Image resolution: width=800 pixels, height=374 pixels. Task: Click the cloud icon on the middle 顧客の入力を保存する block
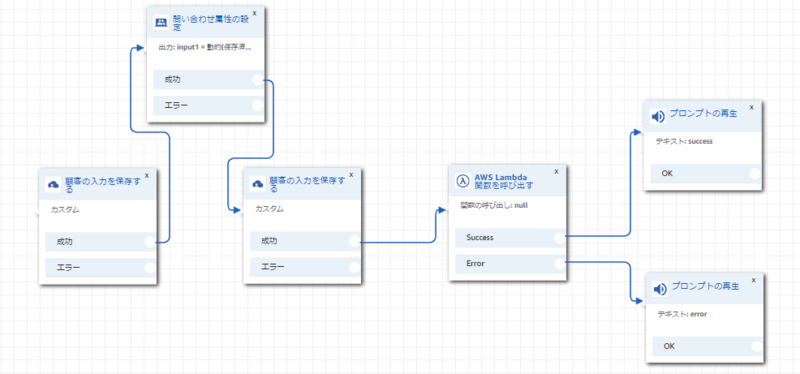point(258,184)
